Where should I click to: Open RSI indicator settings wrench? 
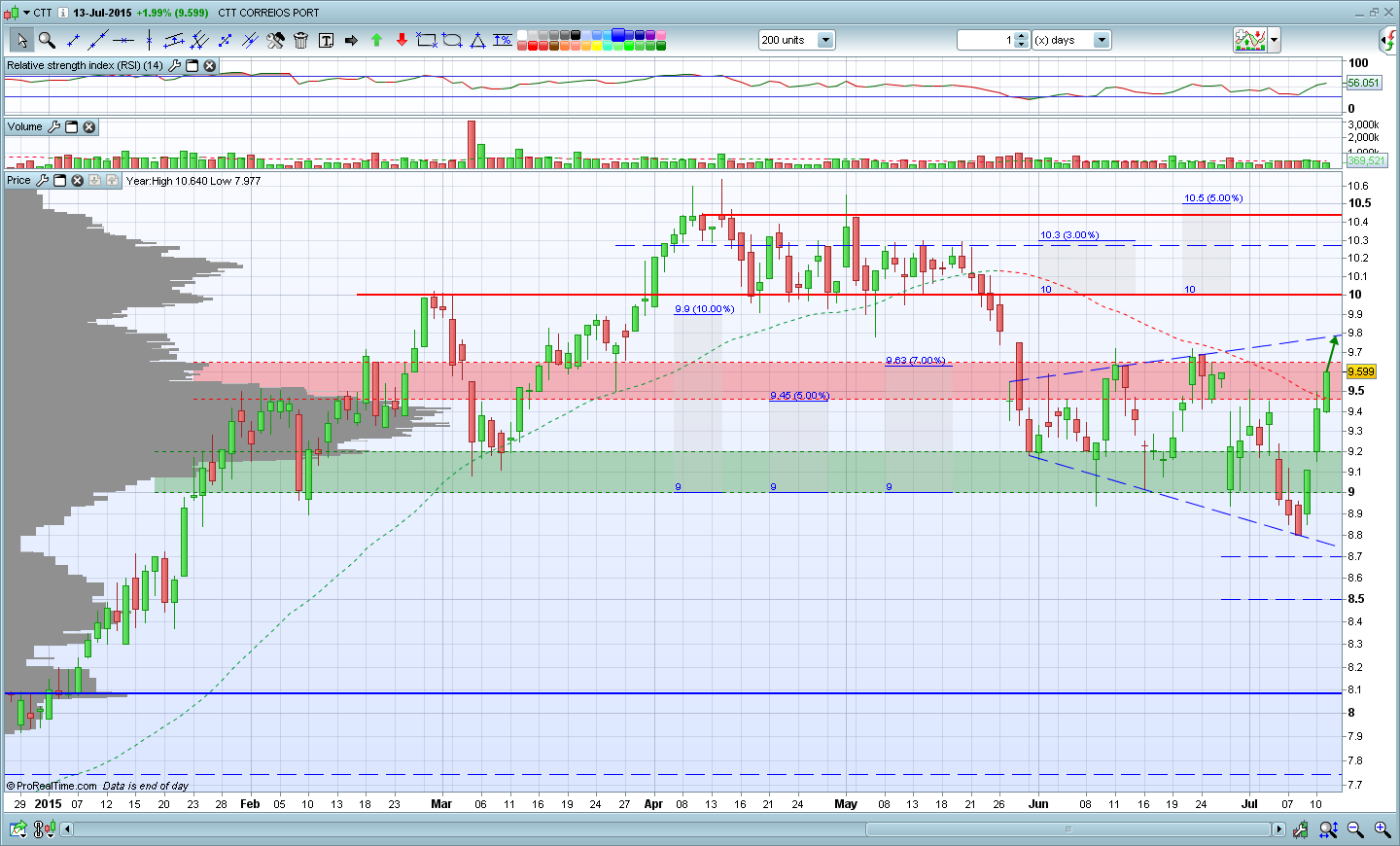click(x=175, y=65)
